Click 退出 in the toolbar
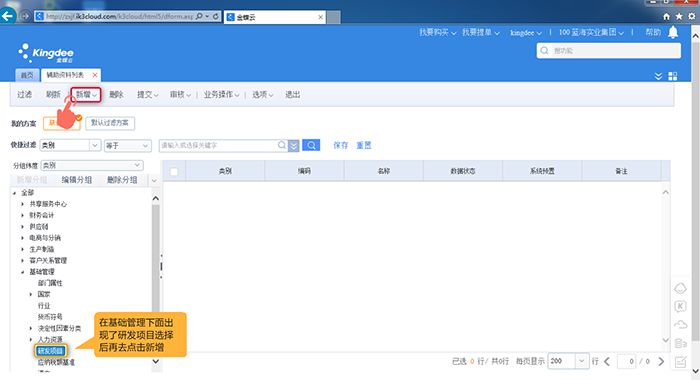Screen dimensions: 700x380 click(292, 95)
